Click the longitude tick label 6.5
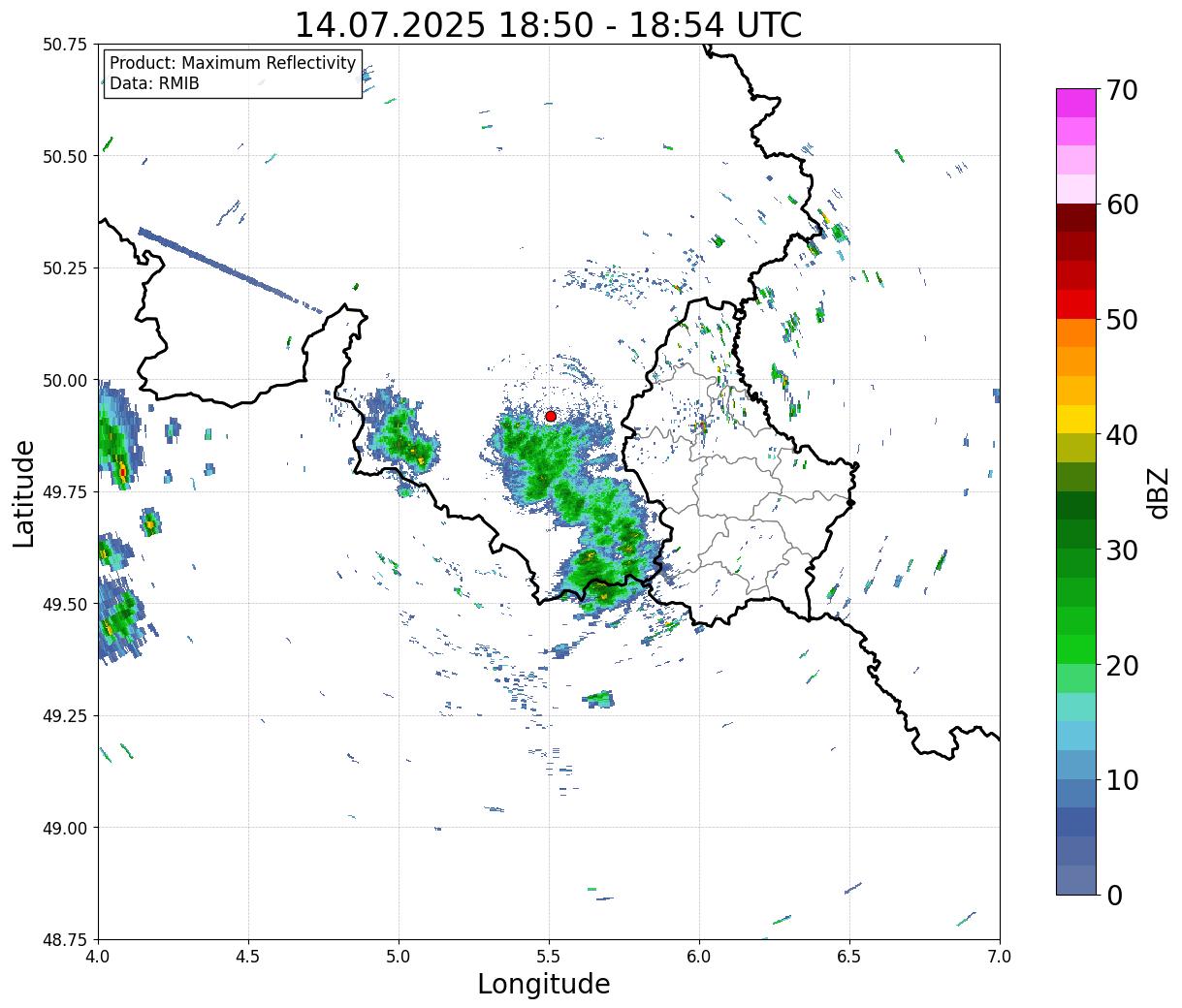 point(849,956)
